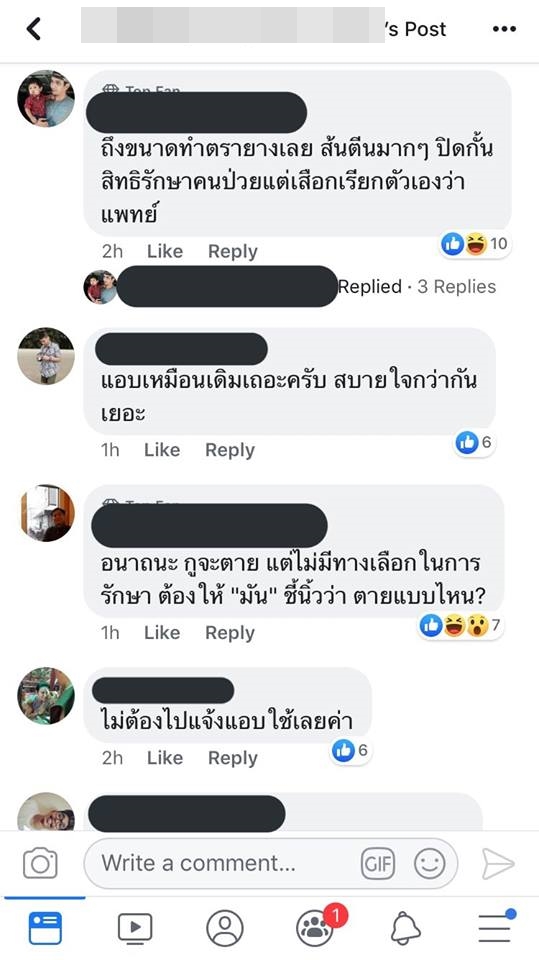Screen dimensions: 539x960
Task: Open the three-dot post options menu
Action: click(504, 29)
